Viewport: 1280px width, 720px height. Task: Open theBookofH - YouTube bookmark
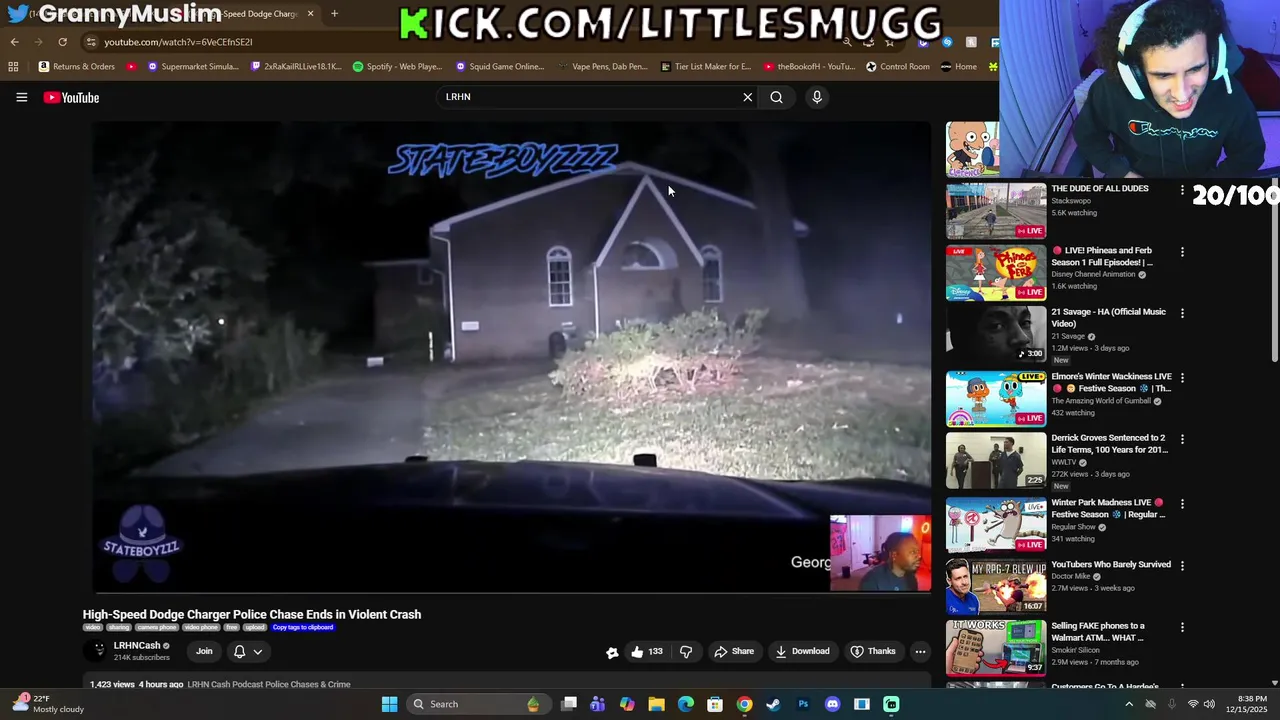click(808, 67)
